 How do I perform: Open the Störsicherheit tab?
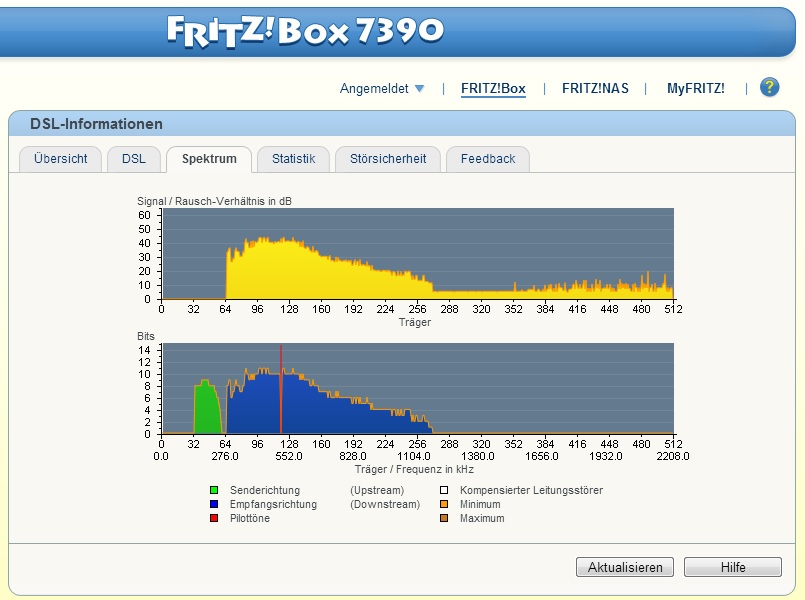[388, 159]
